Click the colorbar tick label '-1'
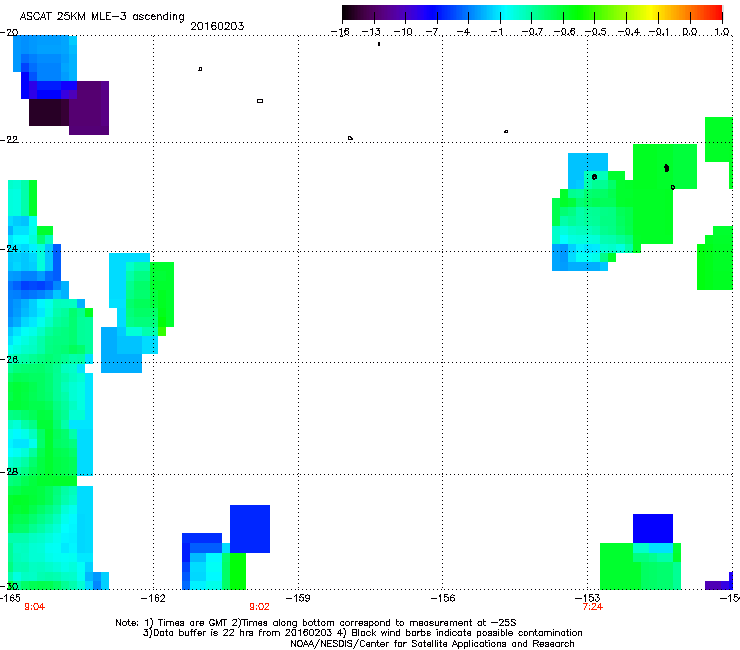This screenshot has width=740, height=650. click(498, 32)
